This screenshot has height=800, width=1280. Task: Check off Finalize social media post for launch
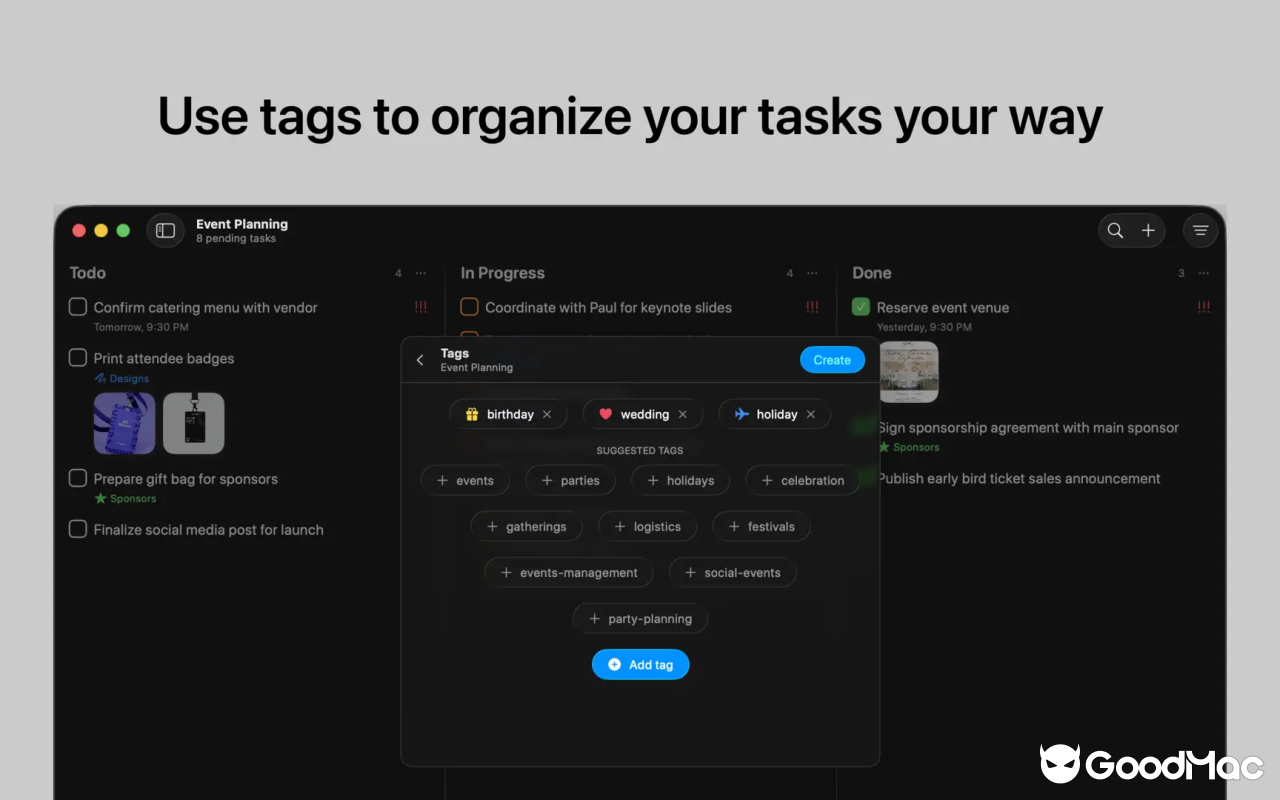(77, 529)
